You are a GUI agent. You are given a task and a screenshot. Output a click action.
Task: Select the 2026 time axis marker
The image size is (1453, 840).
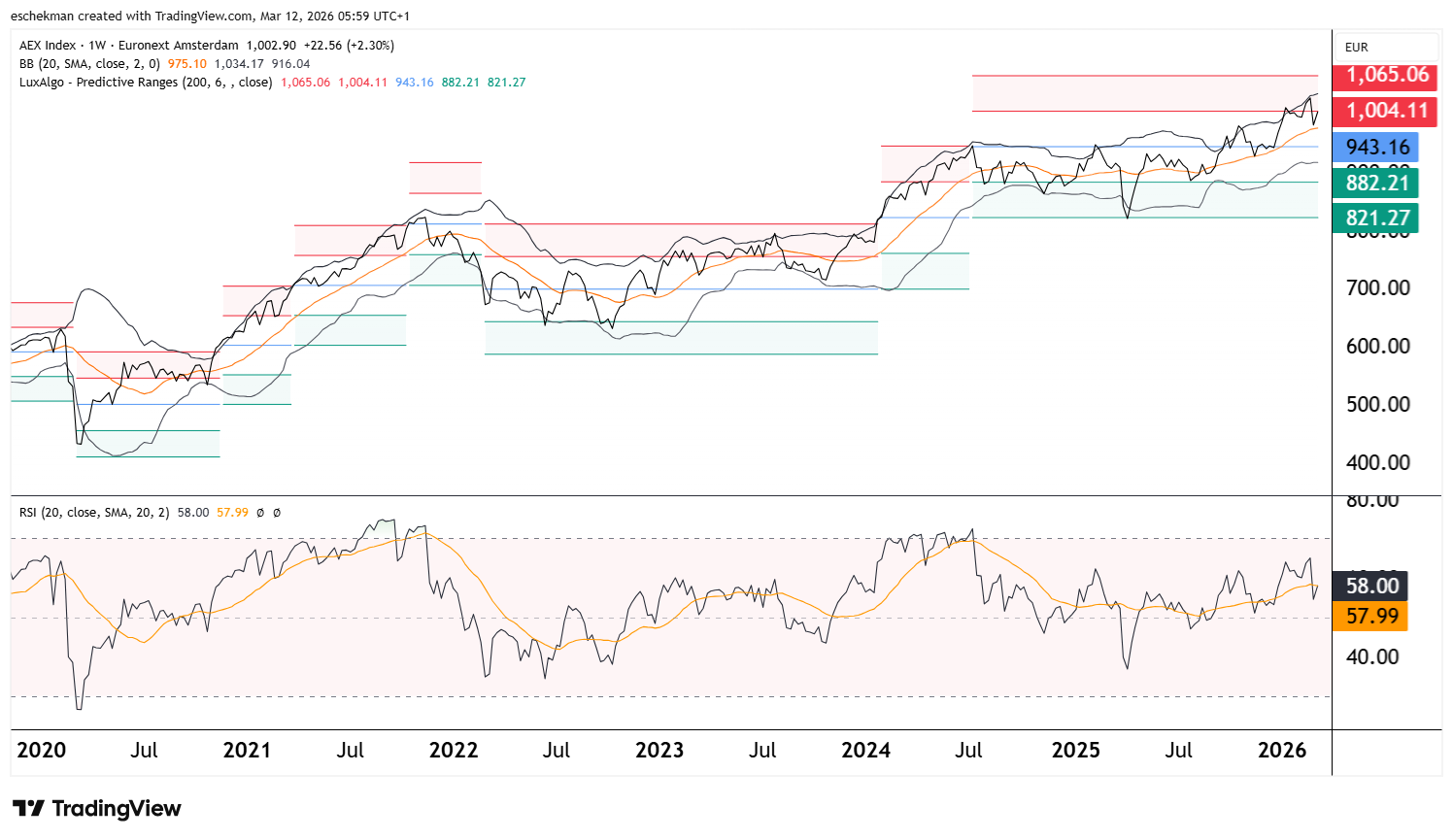click(1282, 751)
